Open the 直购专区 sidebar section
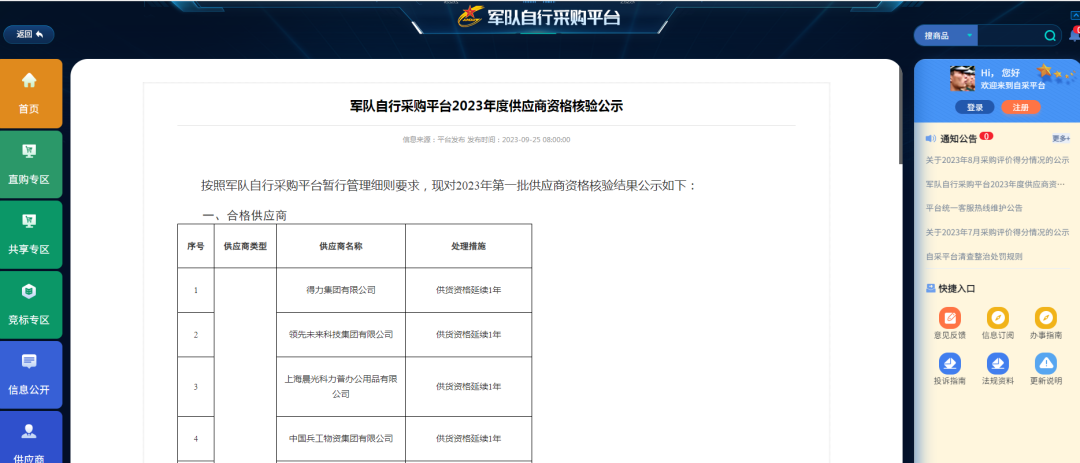Image resolution: width=1080 pixels, height=463 pixels. pyautogui.click(x=31, y=165)
